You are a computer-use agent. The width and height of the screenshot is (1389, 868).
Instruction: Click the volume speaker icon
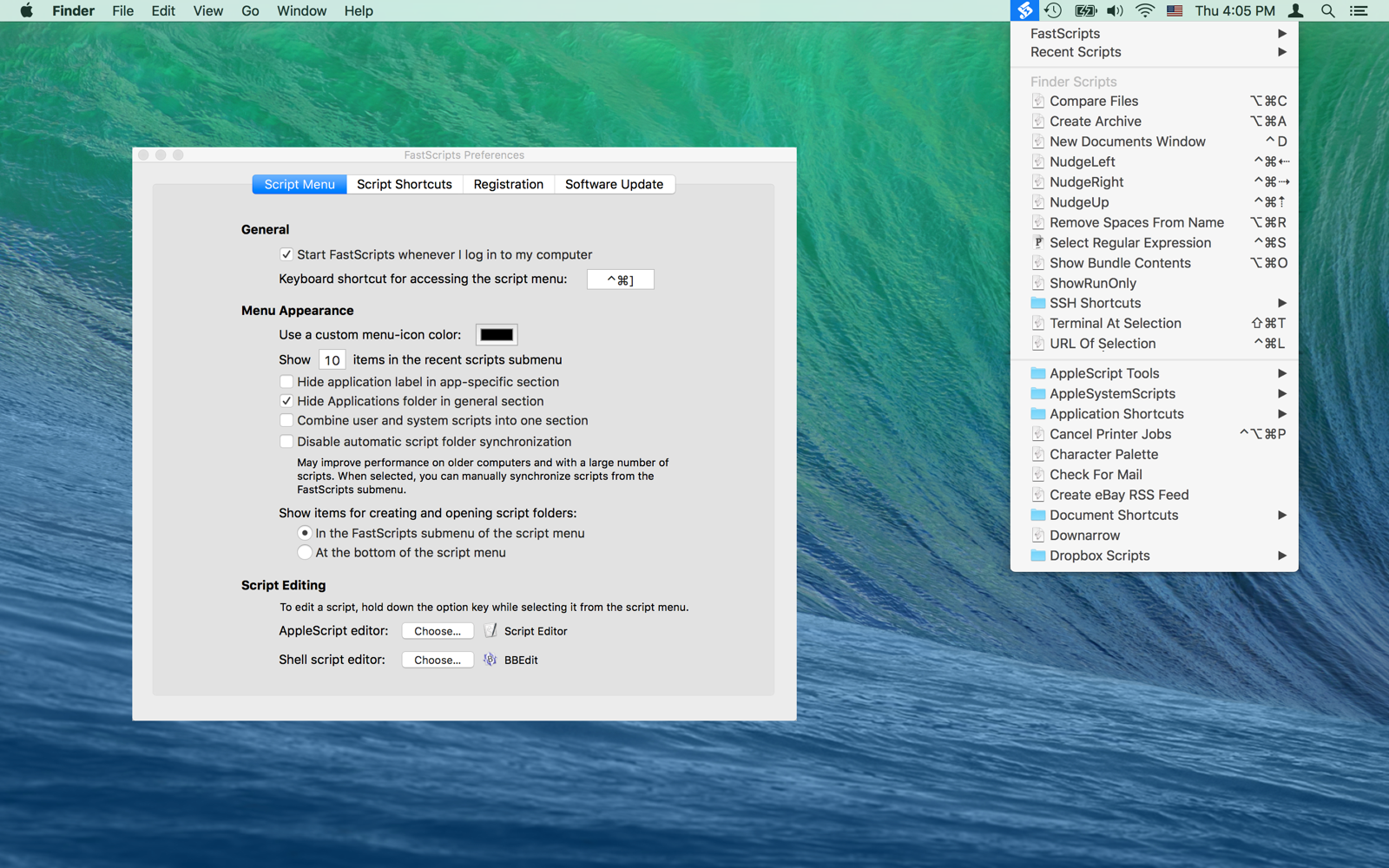click(1115, 10)
